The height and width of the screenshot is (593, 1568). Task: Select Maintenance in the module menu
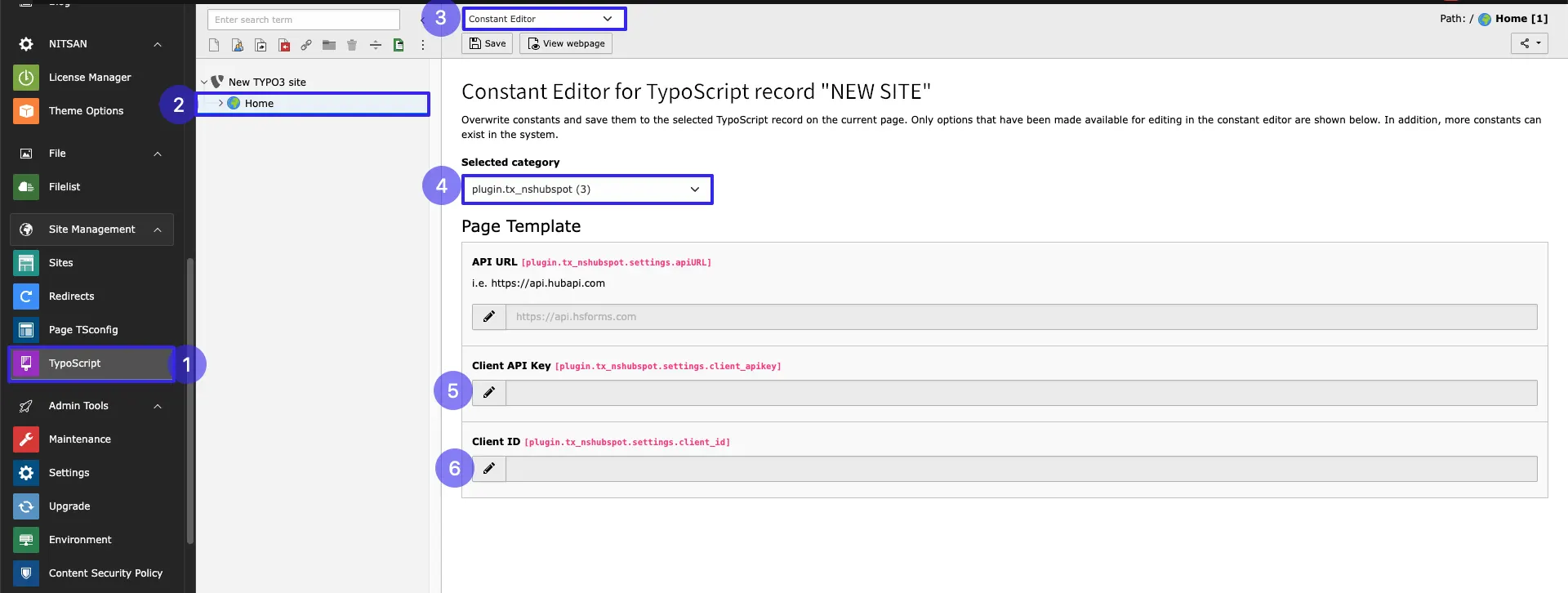pos(79,439)
